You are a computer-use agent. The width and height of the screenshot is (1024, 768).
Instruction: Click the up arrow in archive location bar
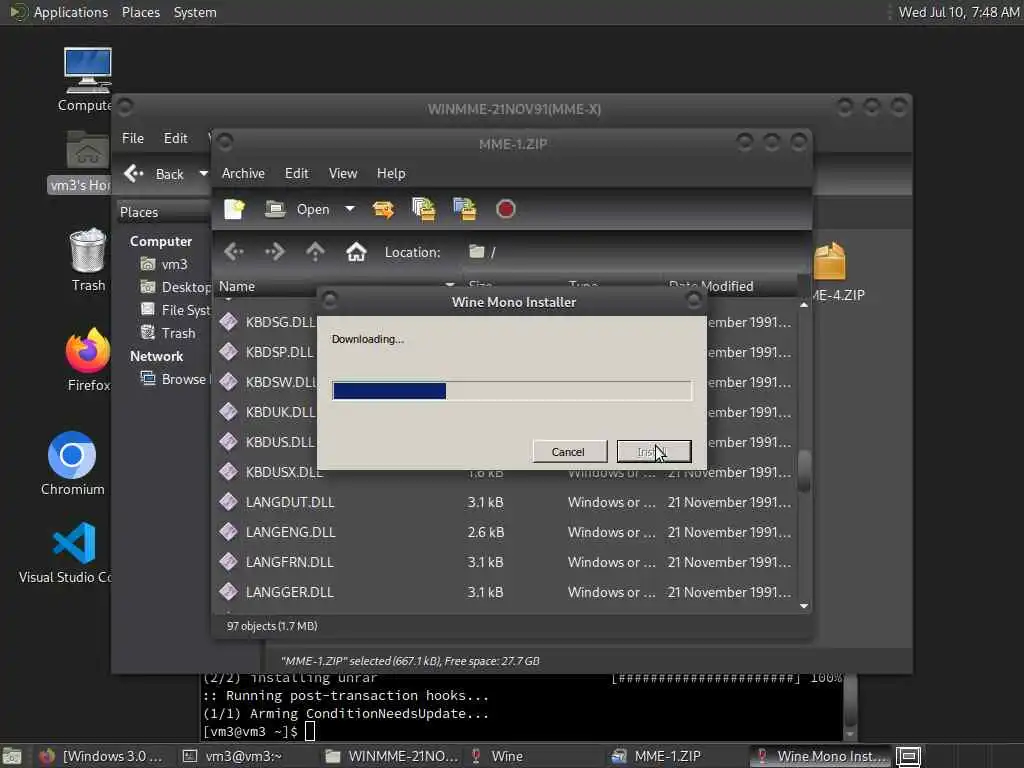tap(315, 252)
